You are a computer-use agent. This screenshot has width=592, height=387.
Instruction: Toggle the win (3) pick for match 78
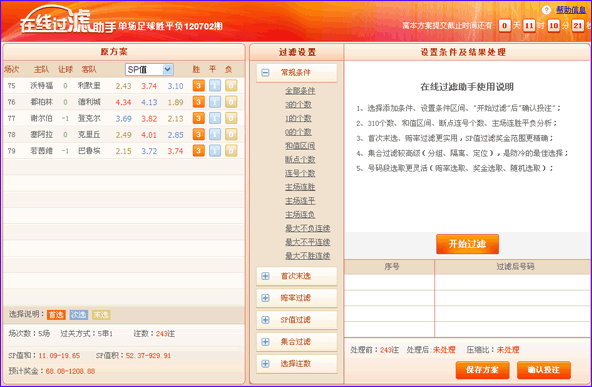(x=199, y=134)
